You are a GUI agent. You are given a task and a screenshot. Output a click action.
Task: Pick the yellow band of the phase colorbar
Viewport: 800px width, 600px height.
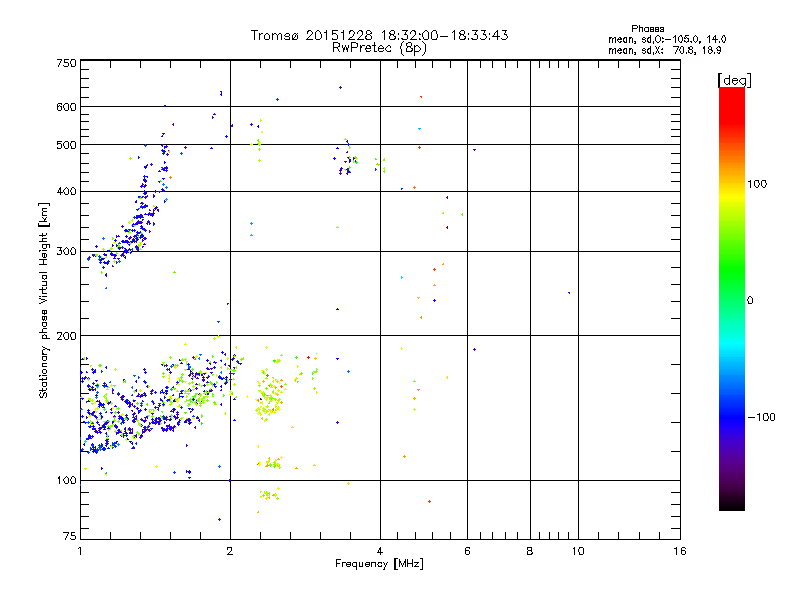[732, 195]
